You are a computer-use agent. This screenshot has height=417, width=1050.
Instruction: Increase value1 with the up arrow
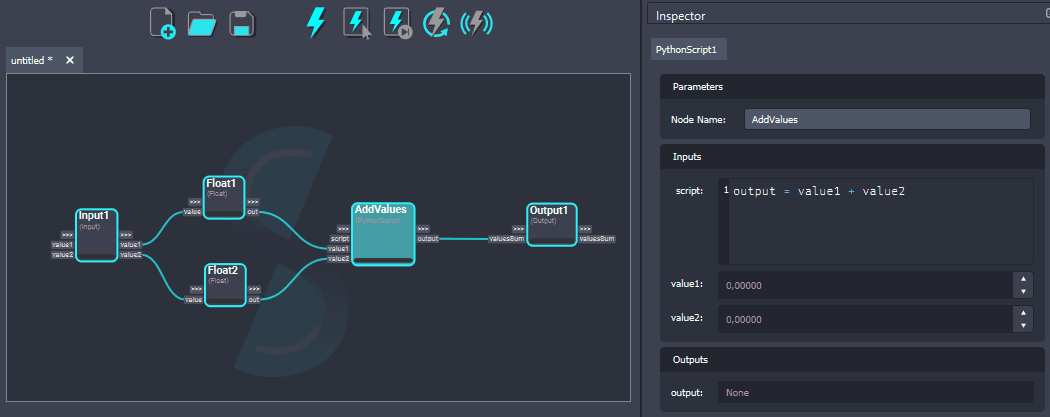pos(1022,279)
